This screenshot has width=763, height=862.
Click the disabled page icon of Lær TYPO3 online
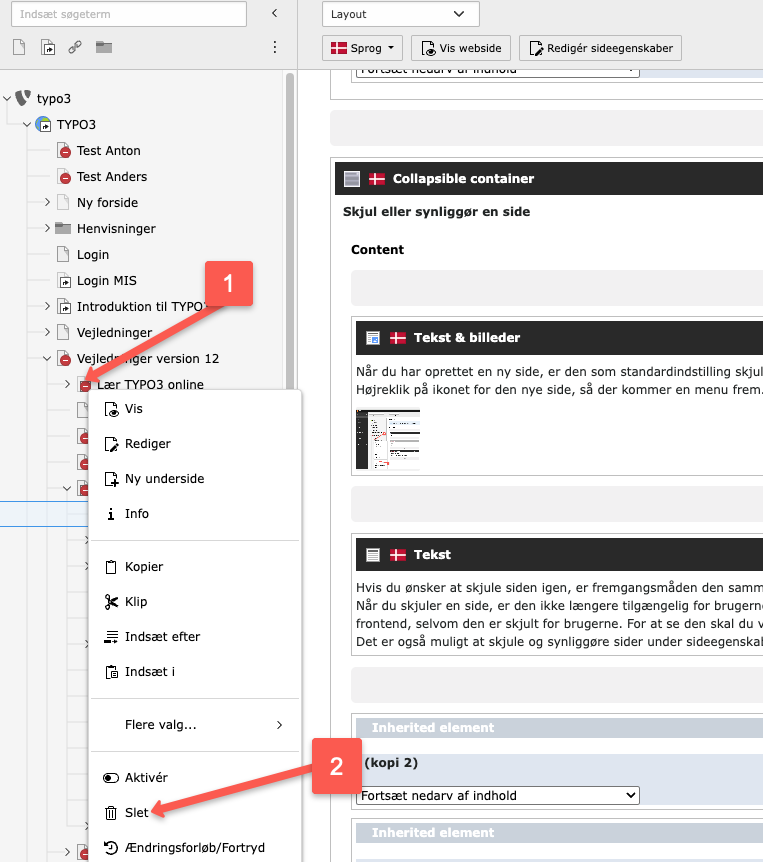click(x=86, y=385)
